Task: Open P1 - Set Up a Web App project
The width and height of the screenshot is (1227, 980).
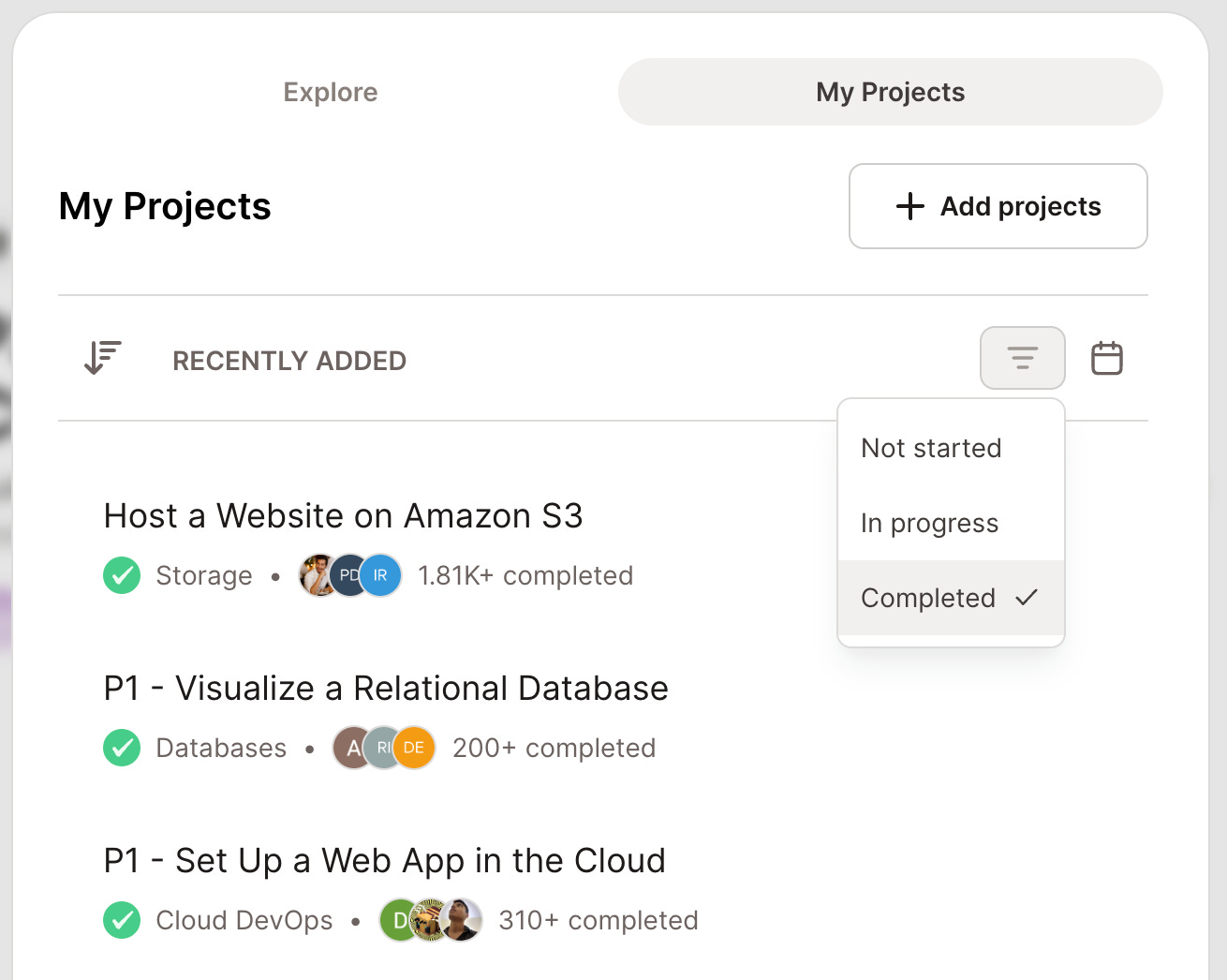Action: point(385,861)
